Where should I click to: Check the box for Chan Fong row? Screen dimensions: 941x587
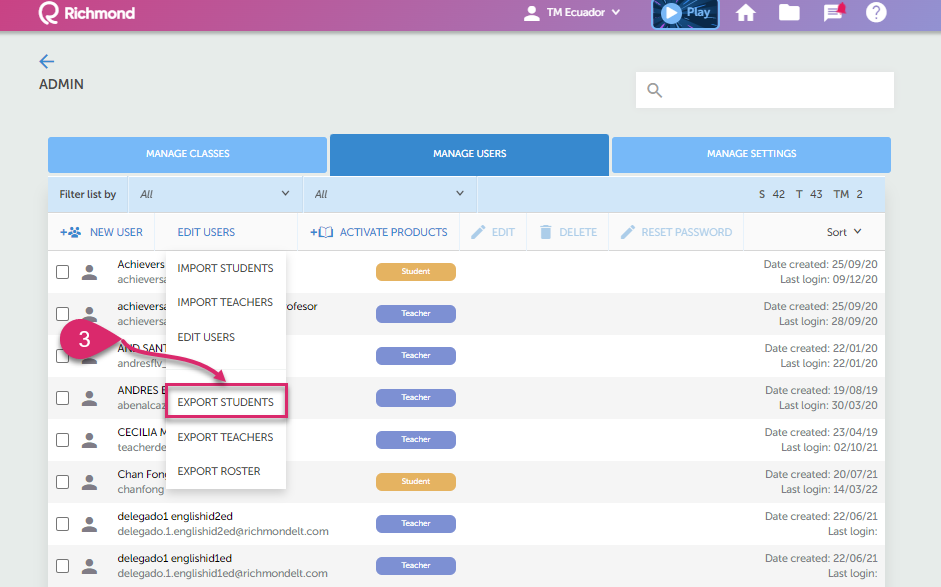(62, 482)
